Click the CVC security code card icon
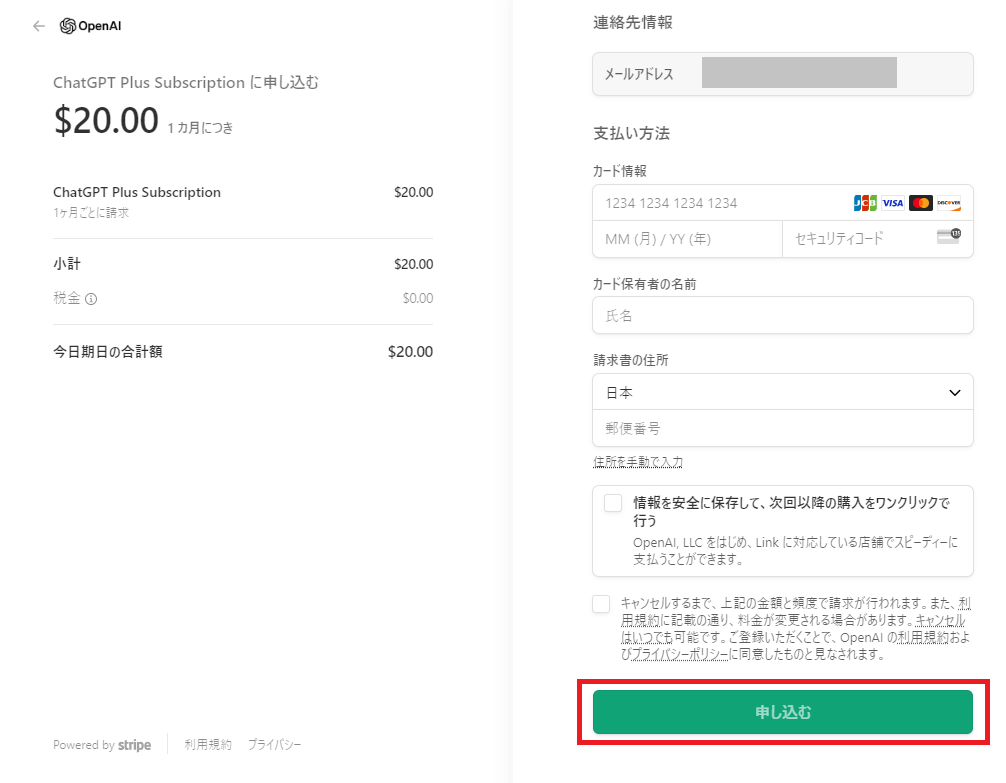This screenshot has height=783, width=1006. point(948,237)
